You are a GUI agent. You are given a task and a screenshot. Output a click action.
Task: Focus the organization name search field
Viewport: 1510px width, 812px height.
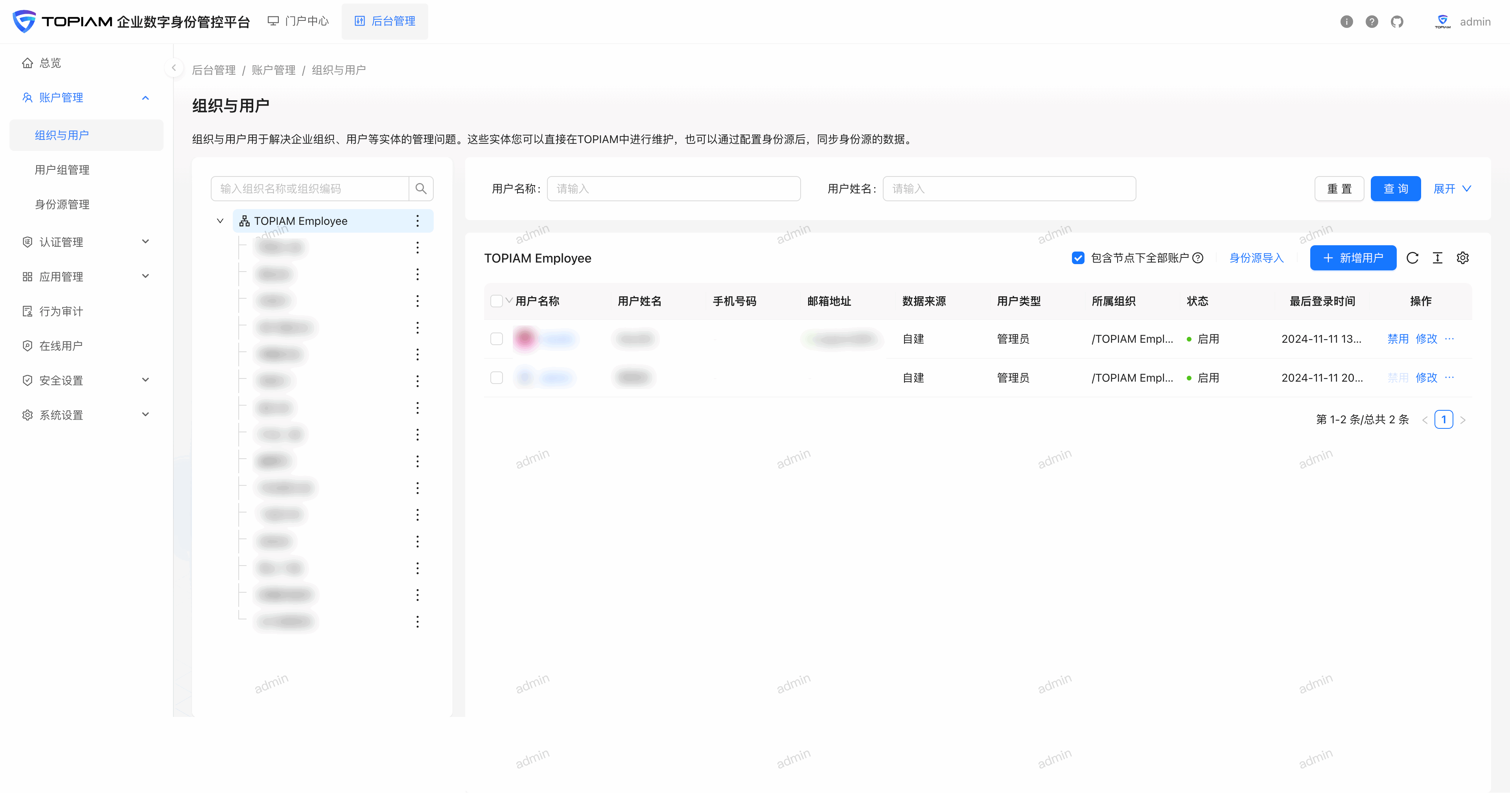(x=310, y=189)
